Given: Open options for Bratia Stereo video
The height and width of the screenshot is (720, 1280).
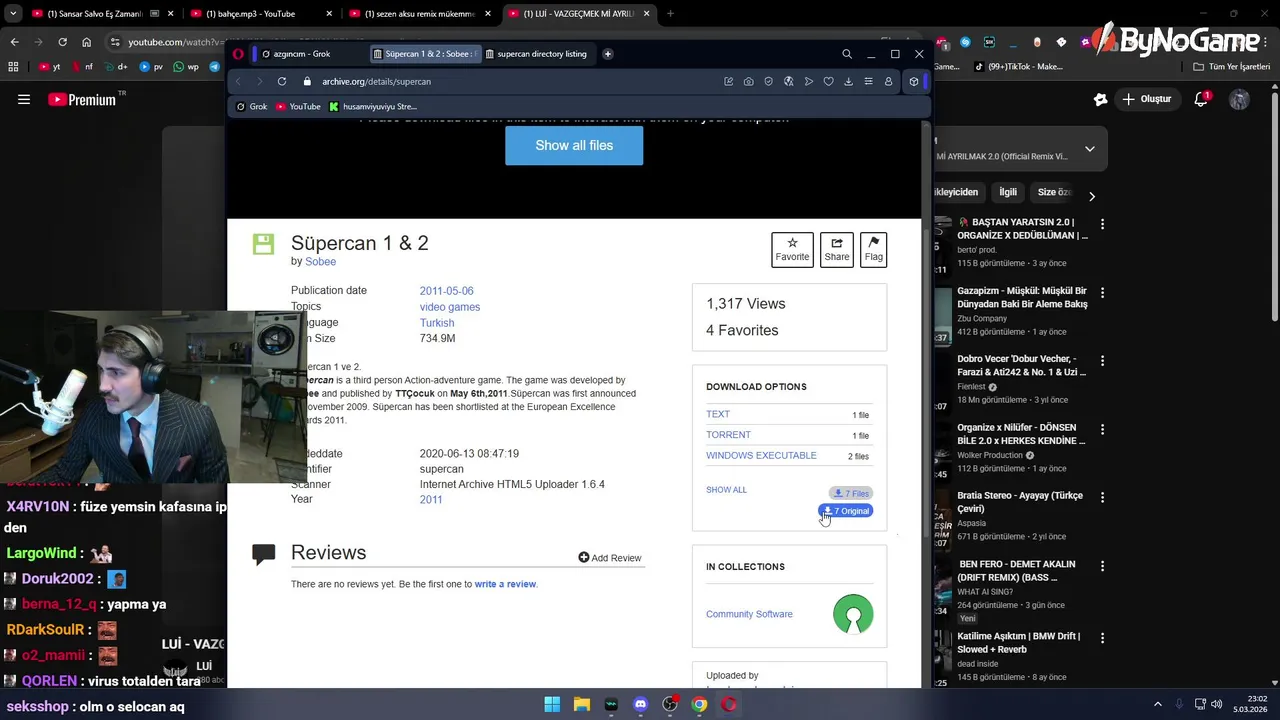Looking at the screenshot, I should click(1103, 497).
